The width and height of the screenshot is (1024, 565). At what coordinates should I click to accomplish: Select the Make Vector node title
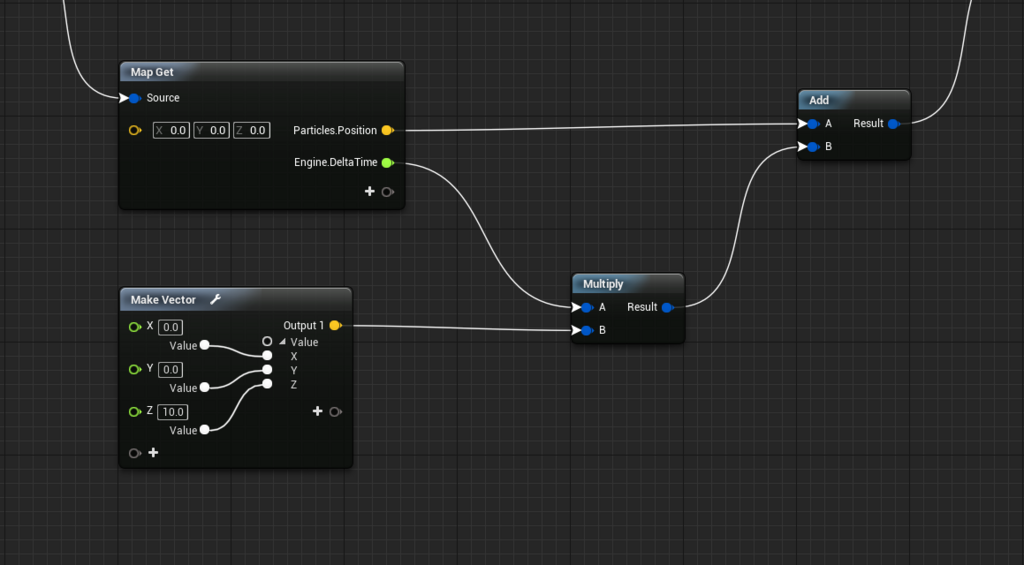tap(163, 300)
